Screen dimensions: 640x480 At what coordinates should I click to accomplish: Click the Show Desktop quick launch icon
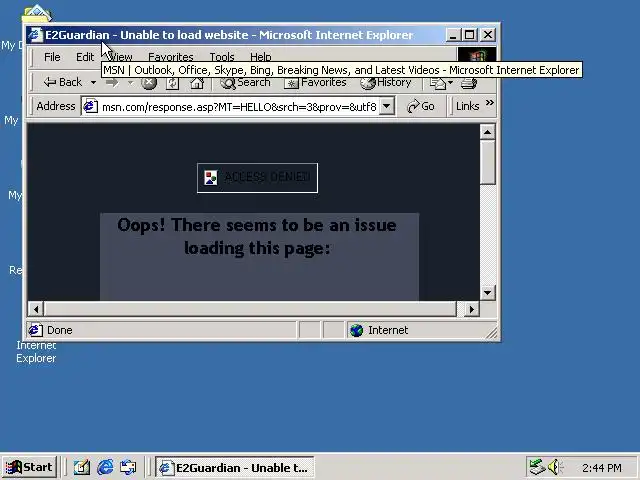tap(82, 467)
